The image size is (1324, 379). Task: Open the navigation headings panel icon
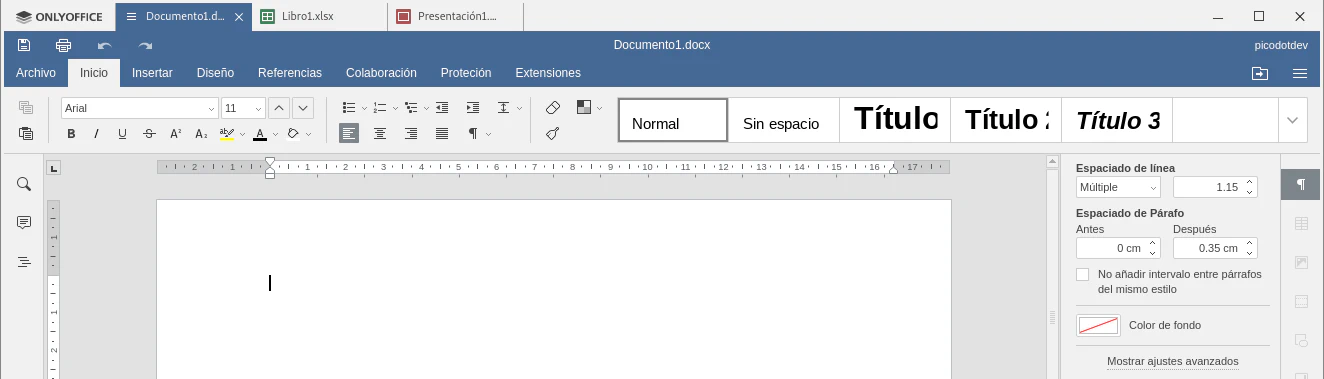(24, 262)
